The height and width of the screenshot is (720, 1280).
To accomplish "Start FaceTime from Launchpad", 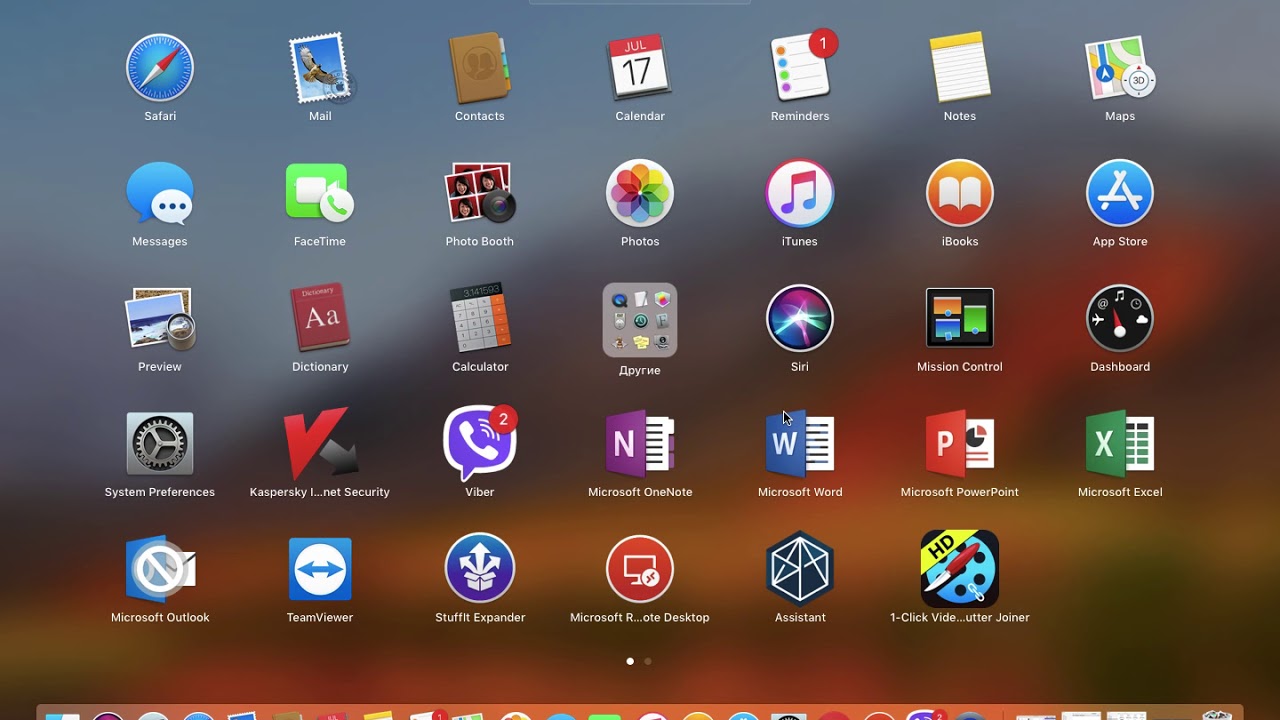I will [x=320, y=194].
